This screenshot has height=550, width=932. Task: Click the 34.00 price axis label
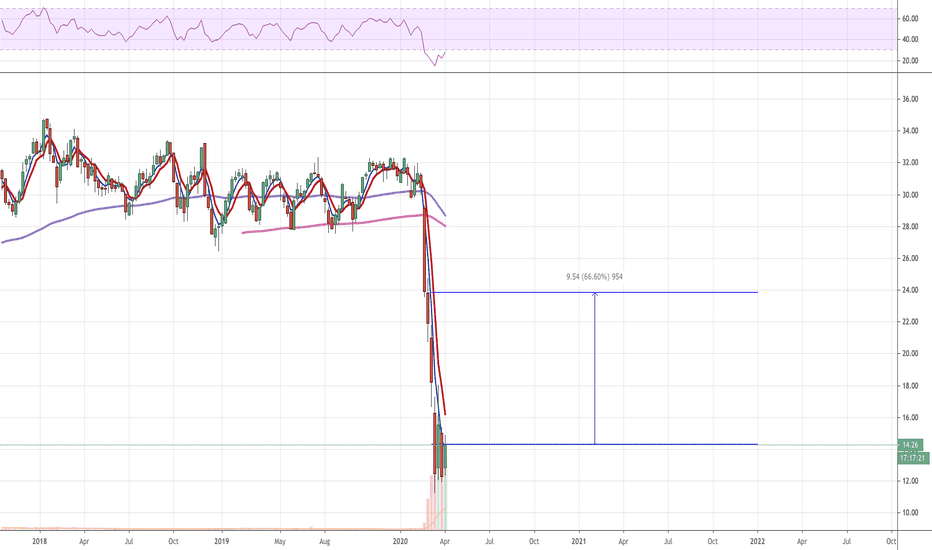(x=910, y=131)
